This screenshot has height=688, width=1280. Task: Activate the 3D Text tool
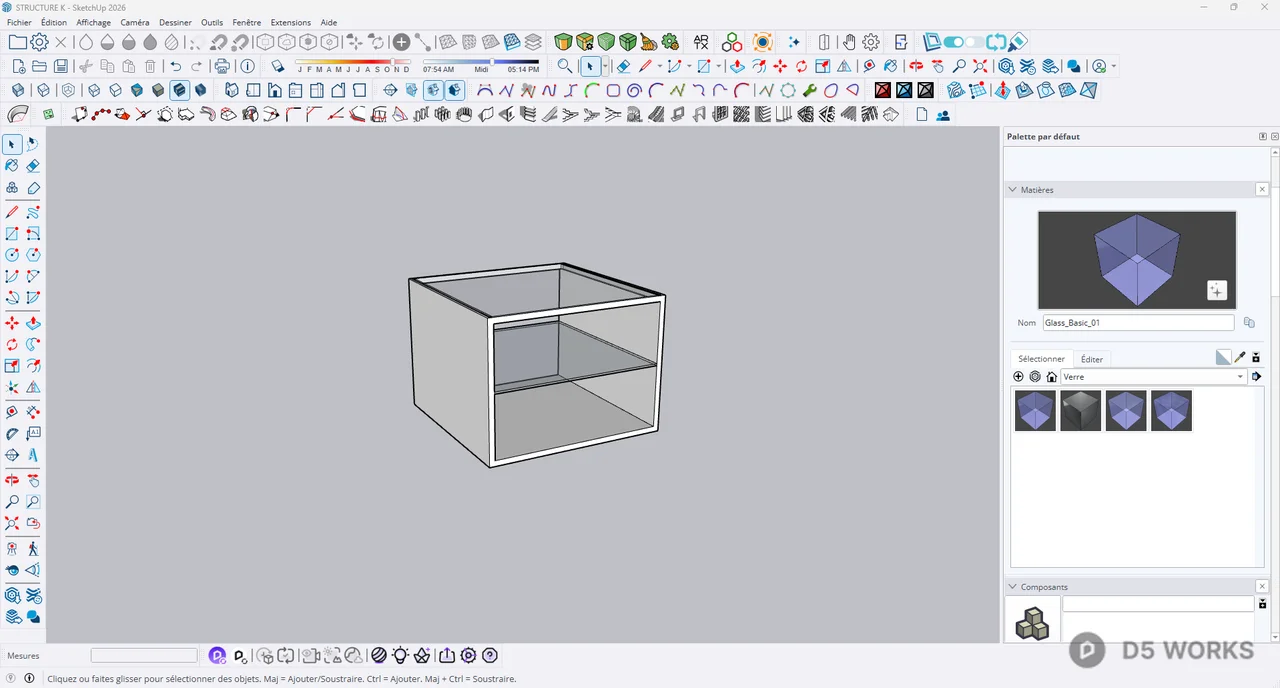coord(33,455)
